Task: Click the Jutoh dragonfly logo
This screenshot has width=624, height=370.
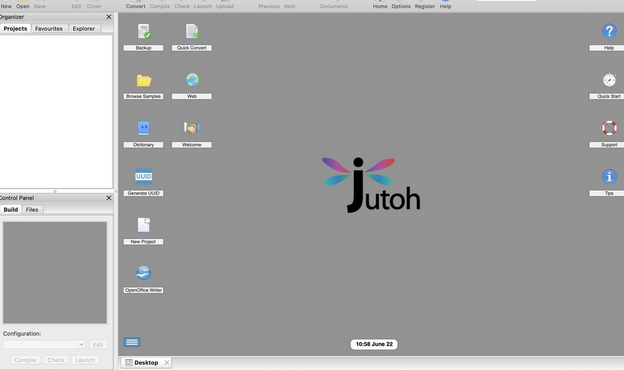Action: click(370, 185)
